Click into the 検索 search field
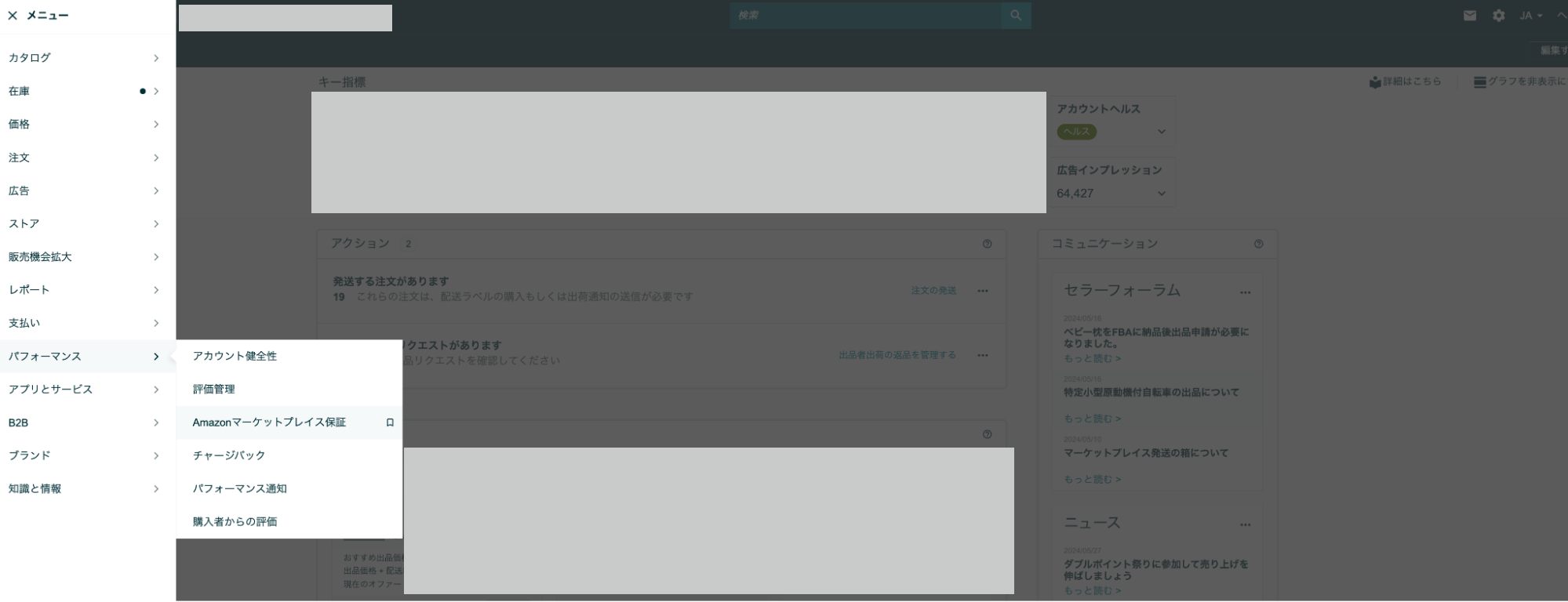Screen dimensions: 1568x602 (864, 16)
